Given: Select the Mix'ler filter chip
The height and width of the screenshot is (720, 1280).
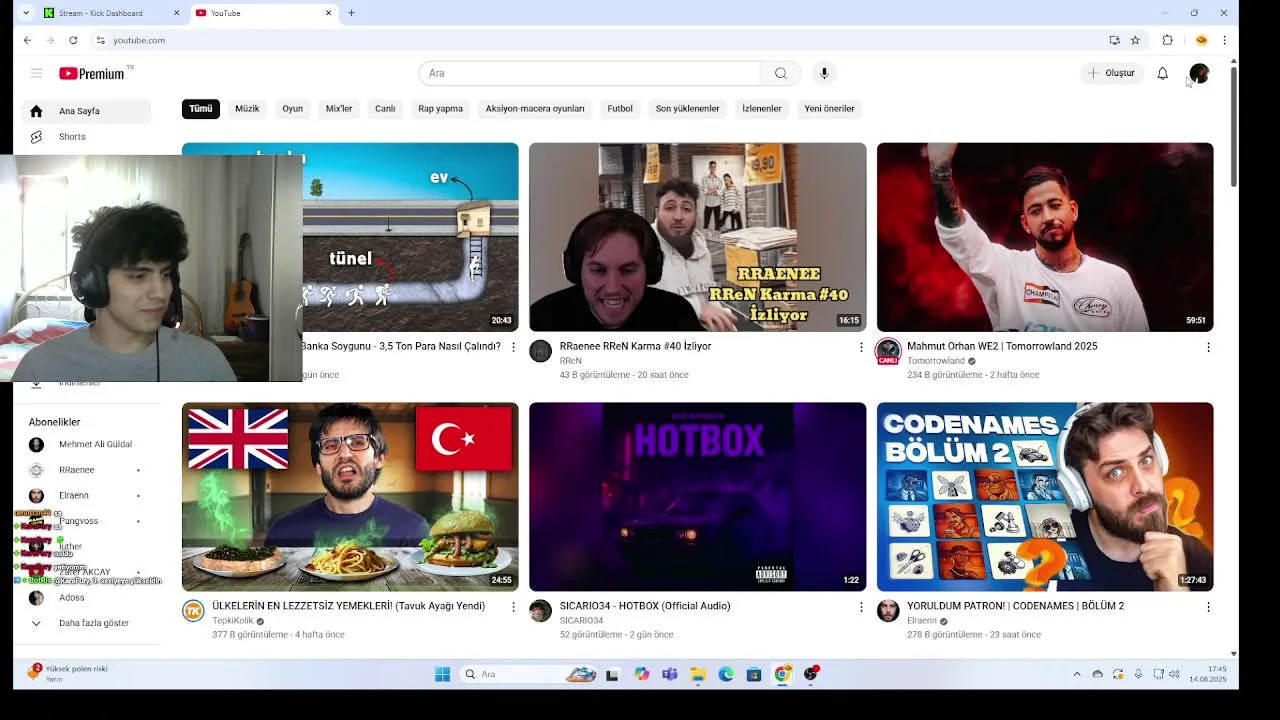Looking at the screenshot, I should click(x=339, y=108).
